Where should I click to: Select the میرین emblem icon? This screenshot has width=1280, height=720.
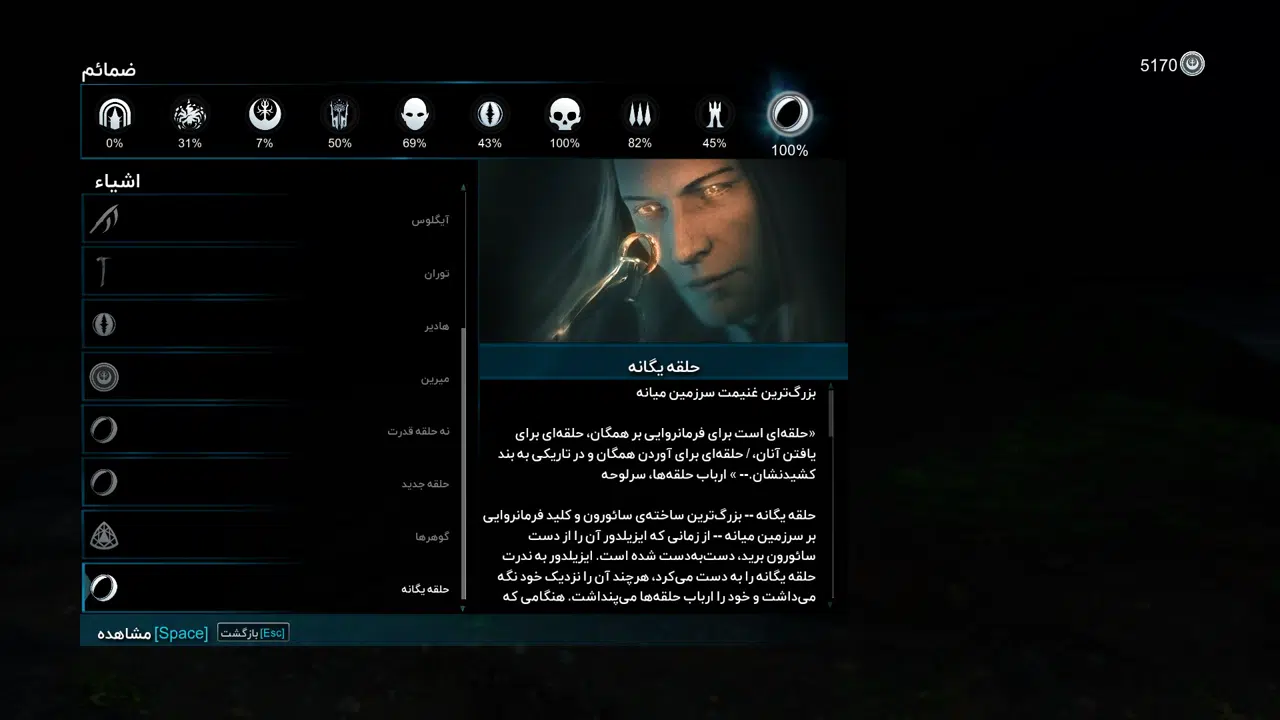[x=104, y=377]
